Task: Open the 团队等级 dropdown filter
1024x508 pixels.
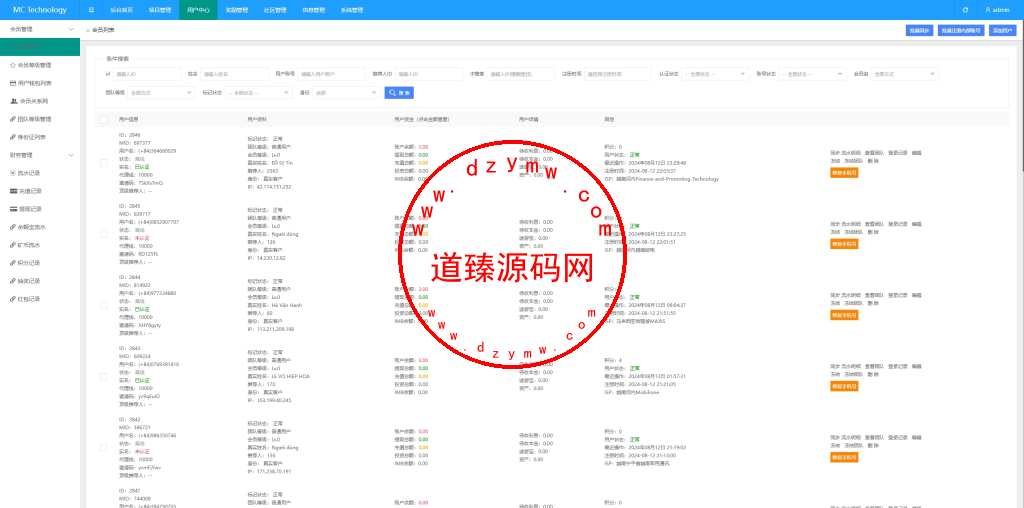Action: (161, 93)
